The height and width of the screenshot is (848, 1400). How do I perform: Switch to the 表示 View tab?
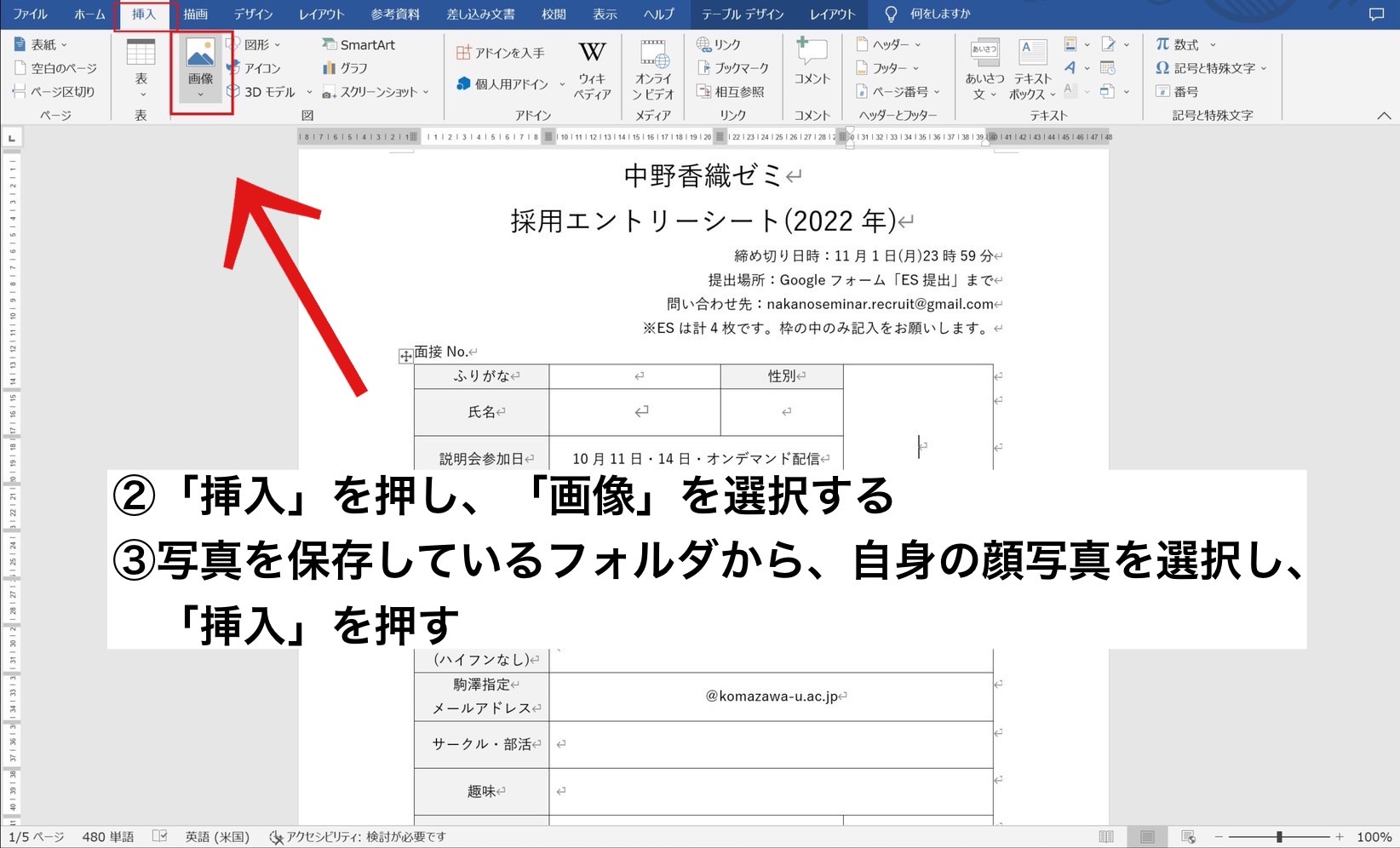pyautogui.click(x=605, y=14)
